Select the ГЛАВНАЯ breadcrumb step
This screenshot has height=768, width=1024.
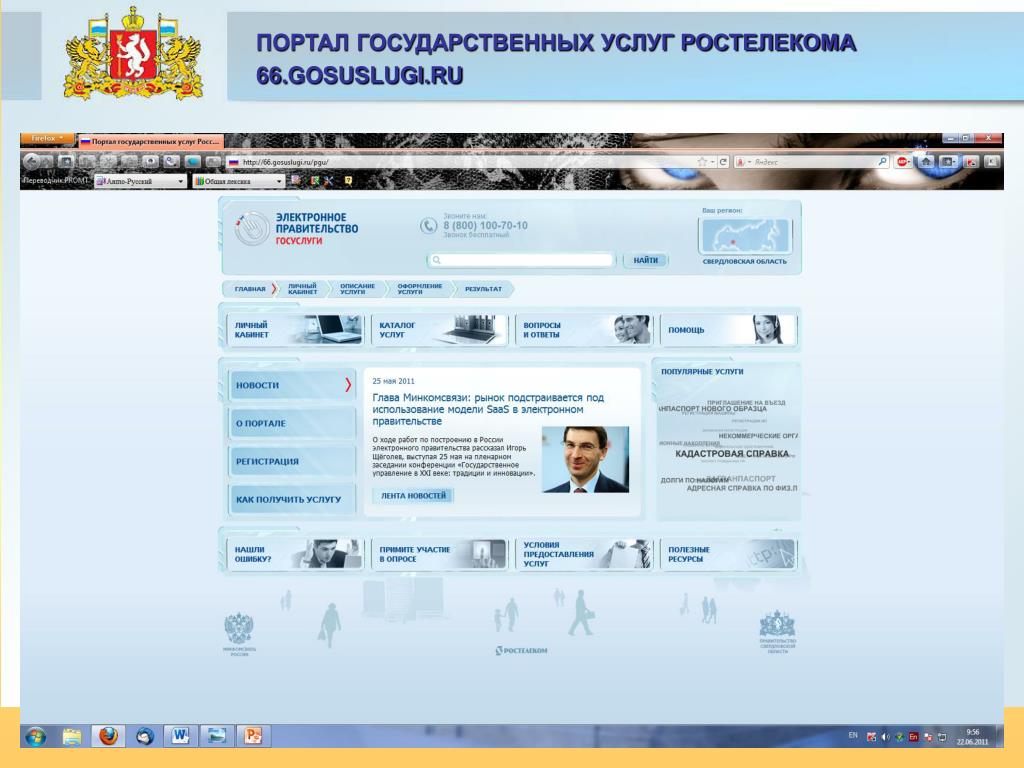(x=250, y=289)
